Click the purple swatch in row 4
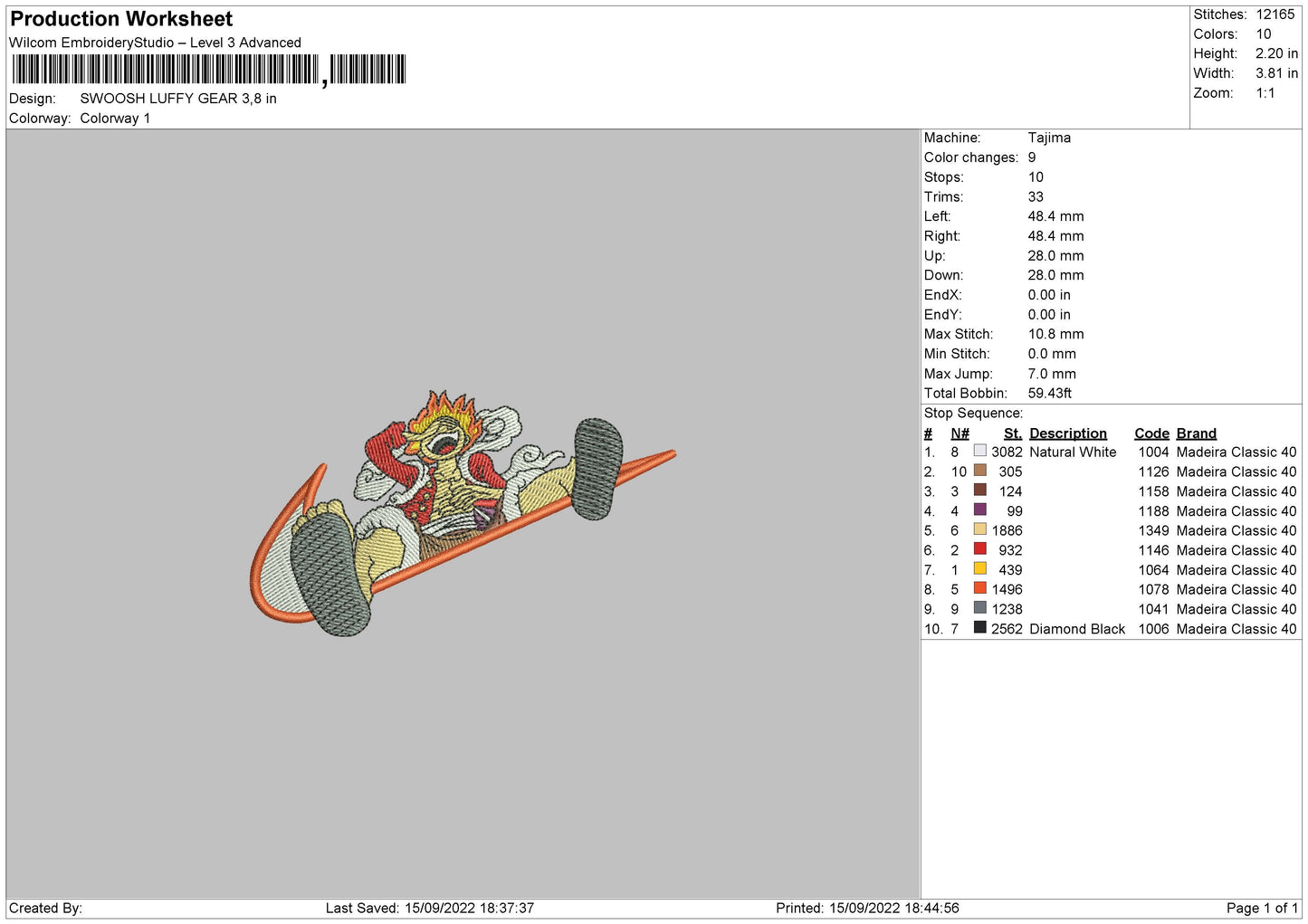The width and height of the screenshot is (1308, 924). pos(979,510)
